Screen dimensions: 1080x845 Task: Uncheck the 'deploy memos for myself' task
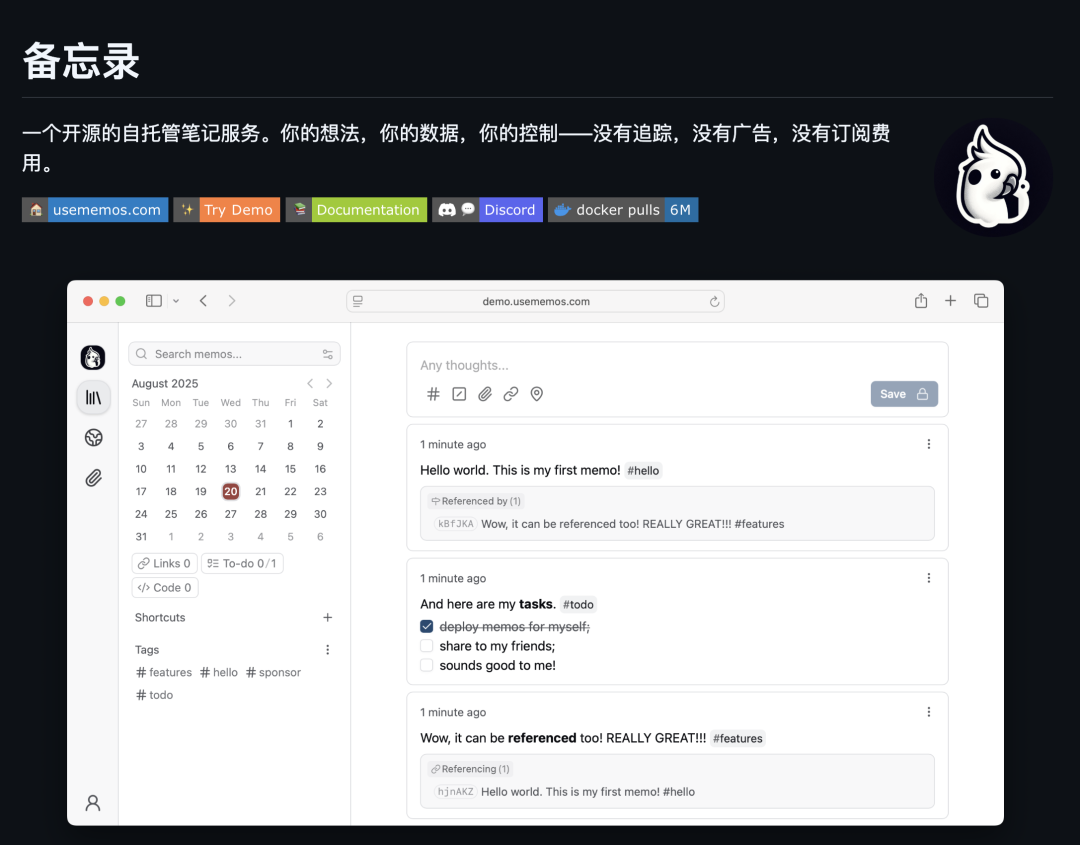coord(427,625)
